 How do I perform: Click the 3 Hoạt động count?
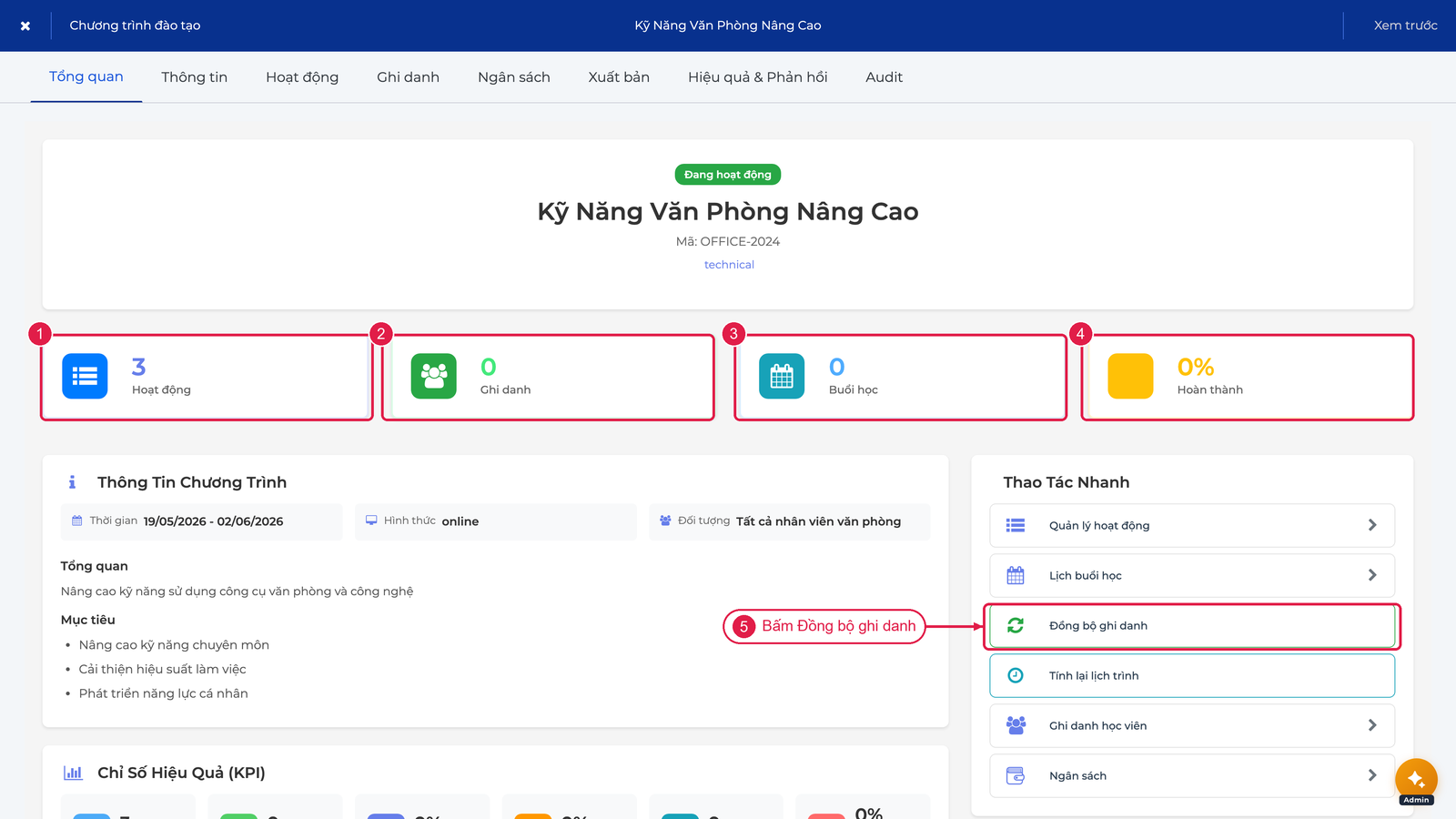(x=138, y=367)
